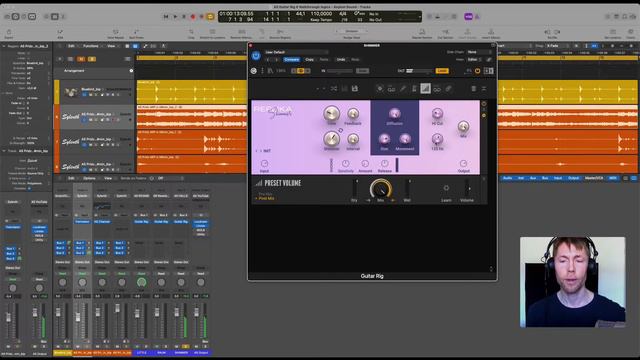Click the input Gate button in Guitar Rig
This screenshot has width=640, height=360.
click(362, 71)
